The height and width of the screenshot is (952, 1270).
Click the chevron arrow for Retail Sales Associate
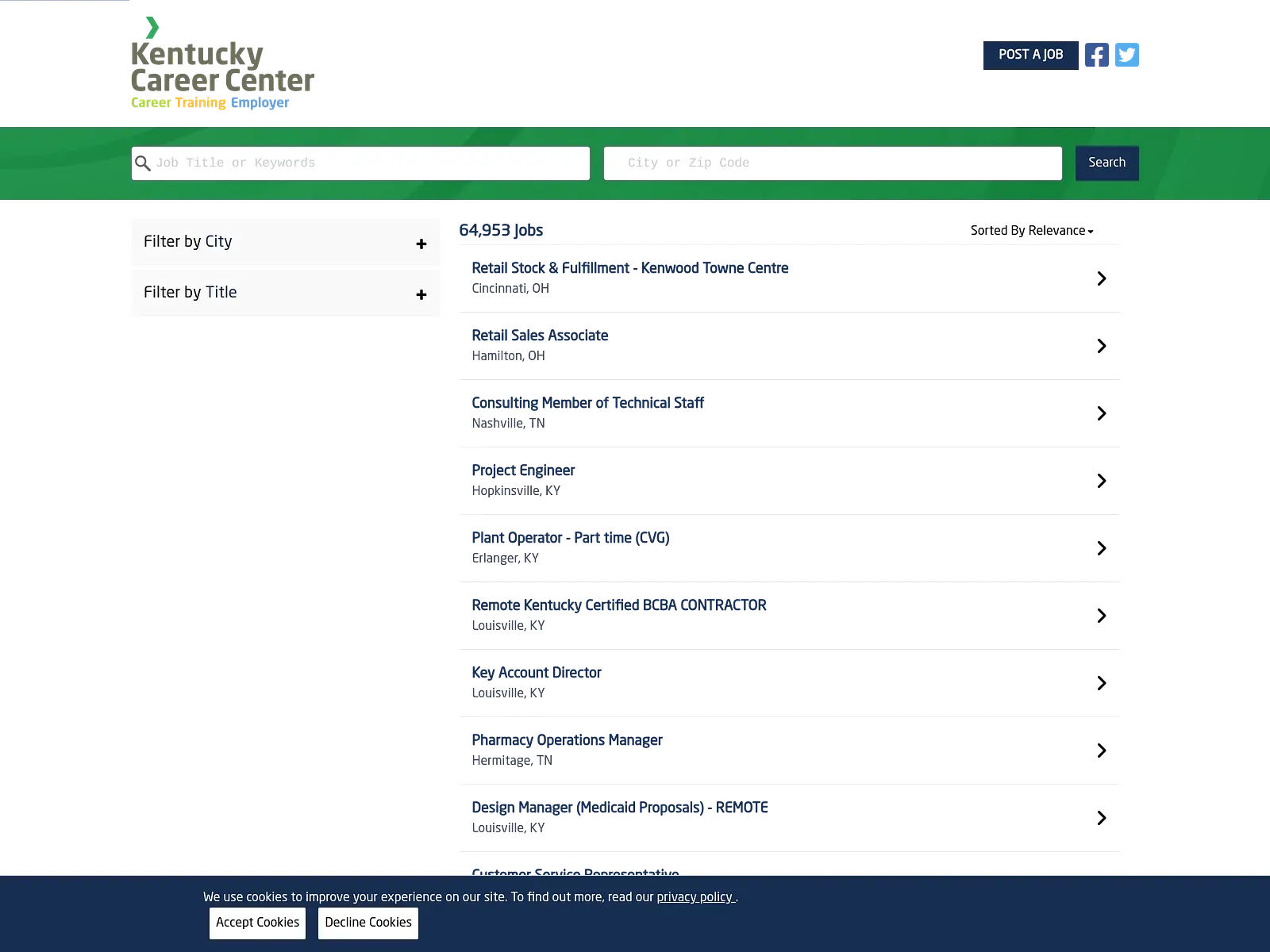coord(1101,346)
